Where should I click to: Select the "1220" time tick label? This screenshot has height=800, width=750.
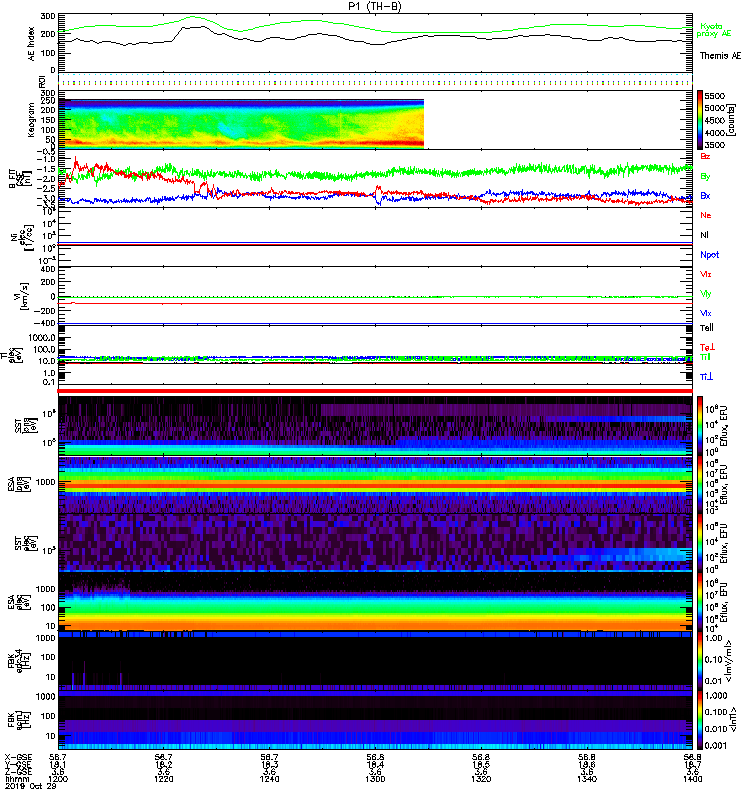pos(163,779)
